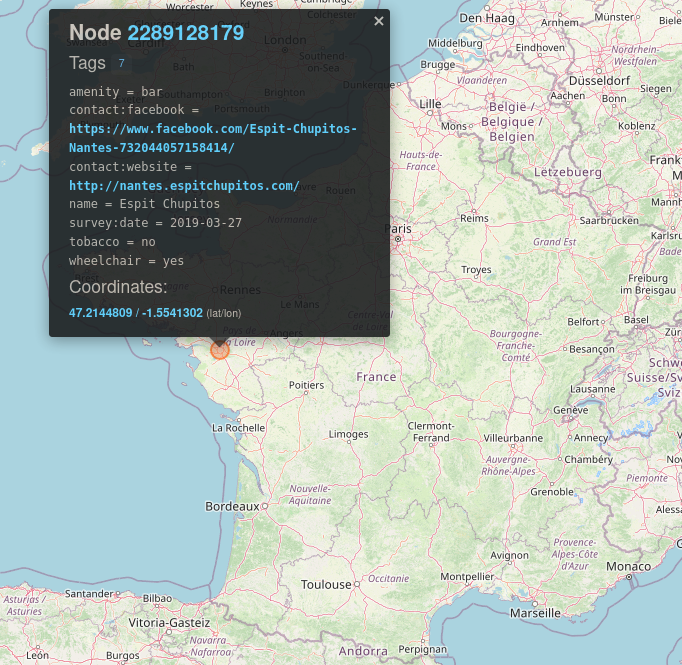The width and height of the screenshot is (682, 665).
Task: Click the Tags heading
Action: 87,63
